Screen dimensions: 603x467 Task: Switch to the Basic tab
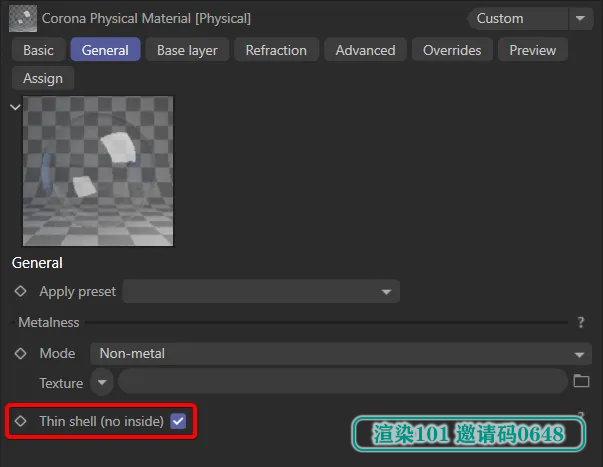[x=38, y=50]
